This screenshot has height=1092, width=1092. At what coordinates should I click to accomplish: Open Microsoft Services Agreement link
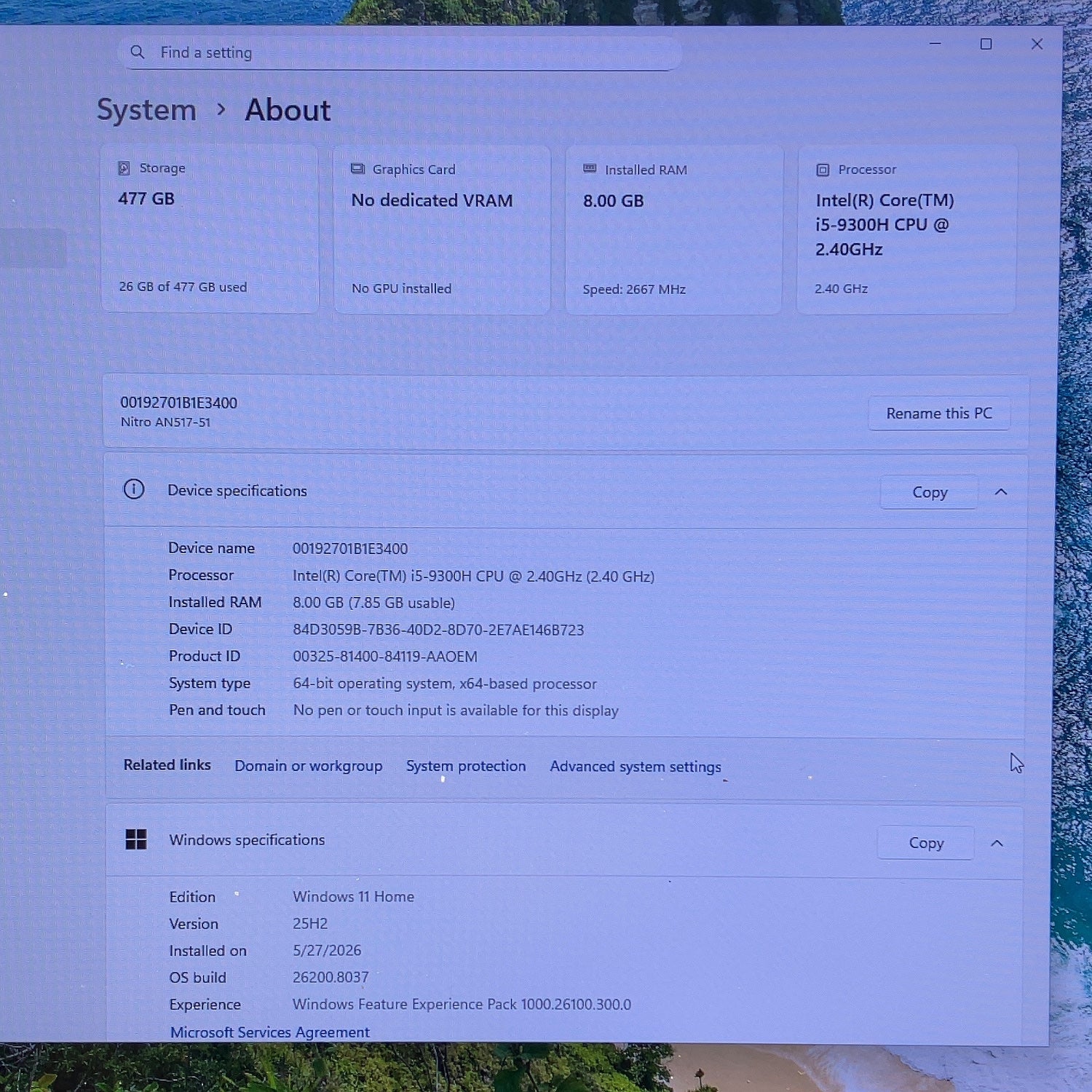click(270, 1032)
